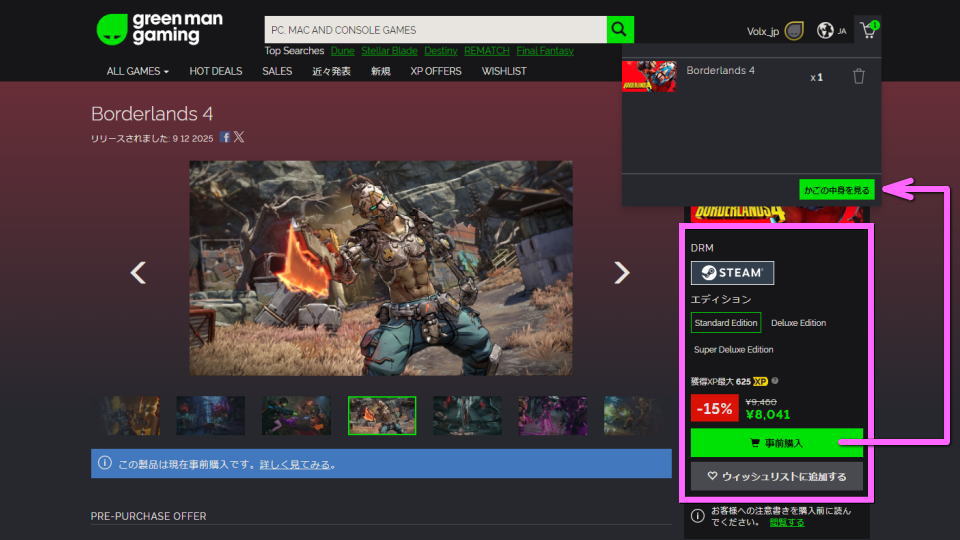Viewport: 960px width, 540px height.
Task: Click the Destiny top search link
Action: click(441, 51)
